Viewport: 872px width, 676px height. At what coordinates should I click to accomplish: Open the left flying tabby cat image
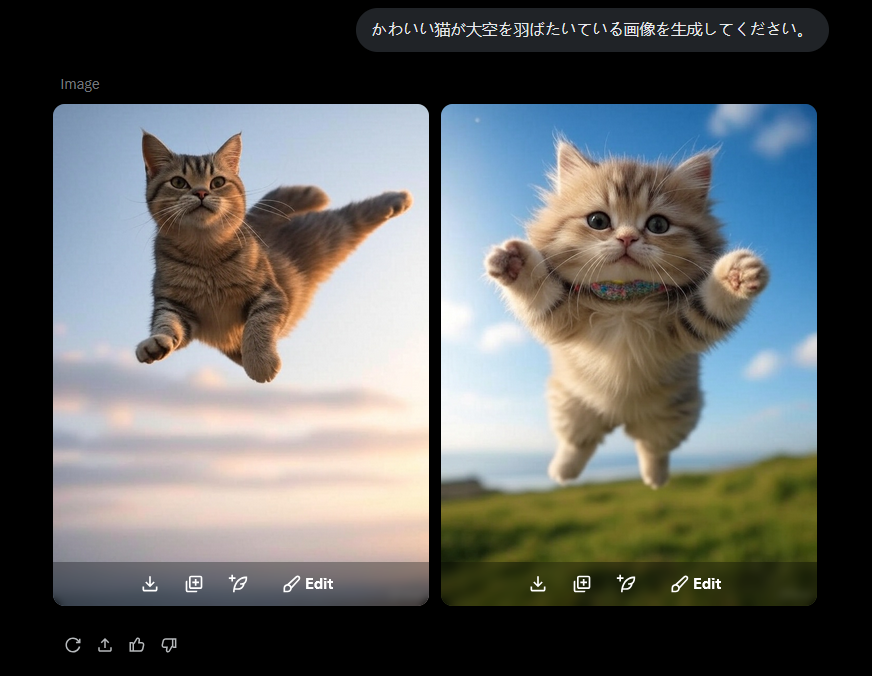coord(240,330)
